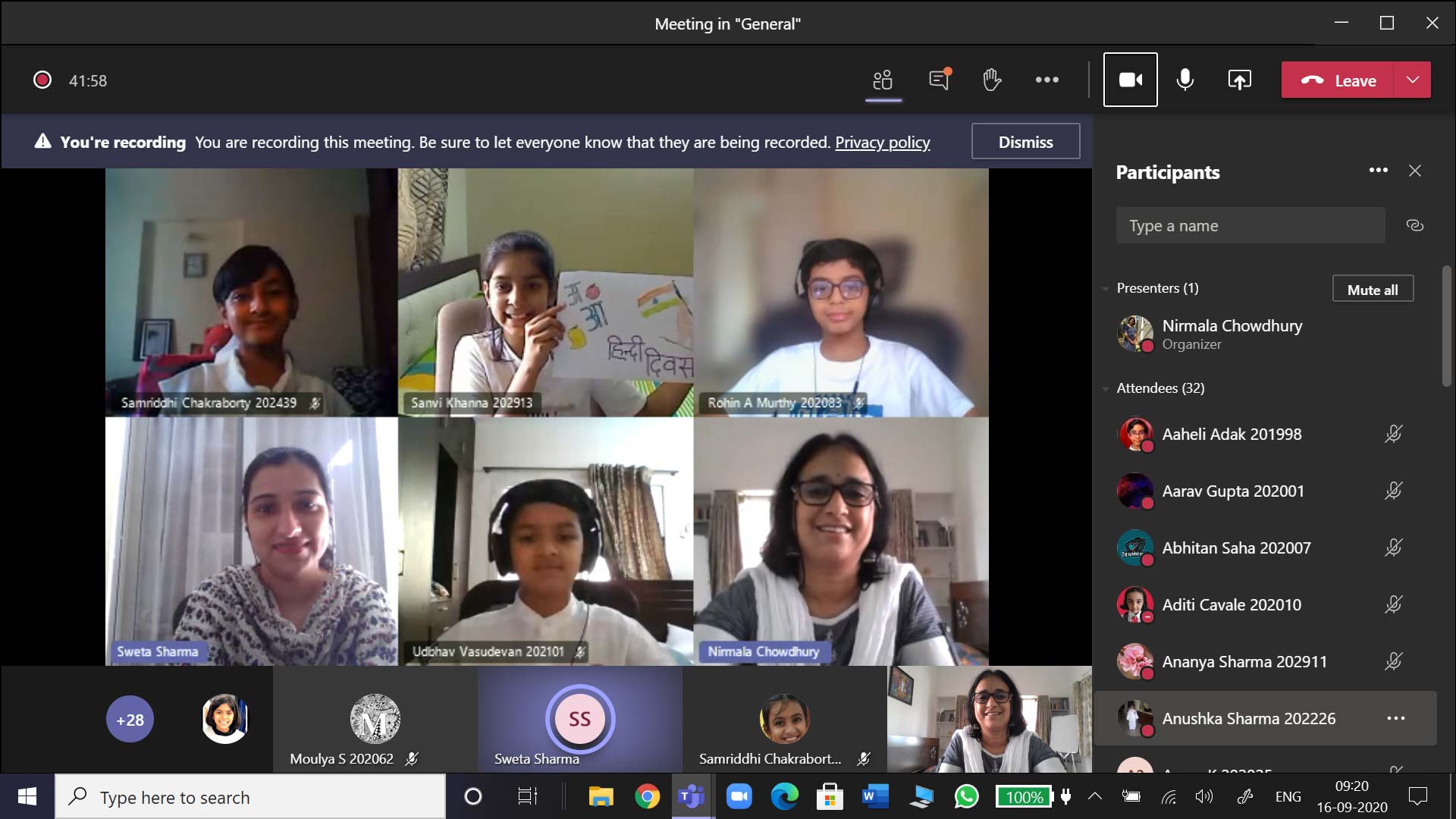This screenshot has width=1456, height=819.
Task: Toggle the camera on/off button
Action: [1130, 80]
